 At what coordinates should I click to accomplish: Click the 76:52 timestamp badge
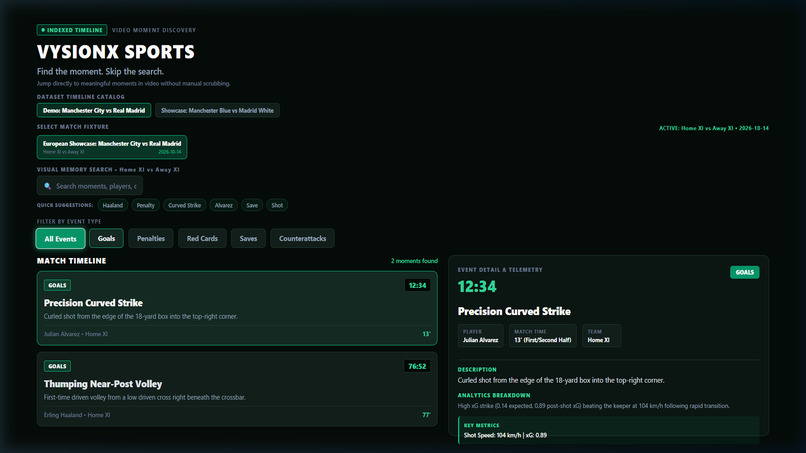click(x=417, y=366)
